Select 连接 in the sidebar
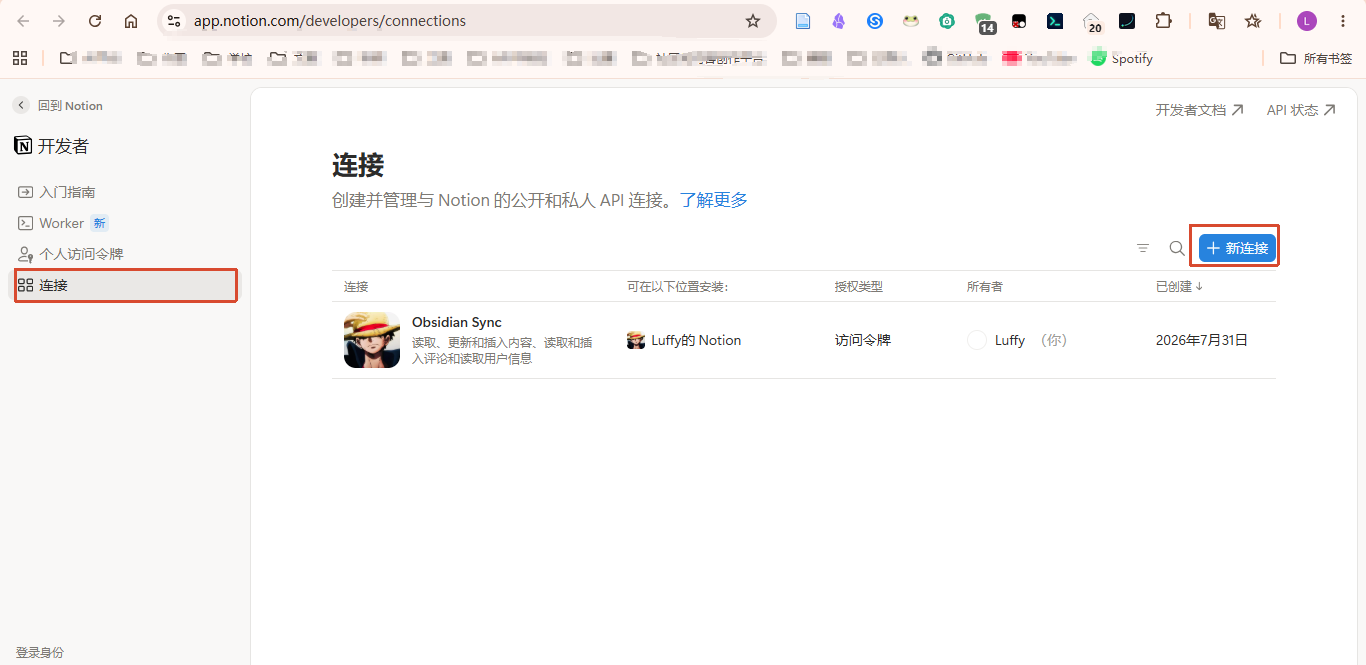This screenshot has height=665, width=1366. (x=126, y=285)
